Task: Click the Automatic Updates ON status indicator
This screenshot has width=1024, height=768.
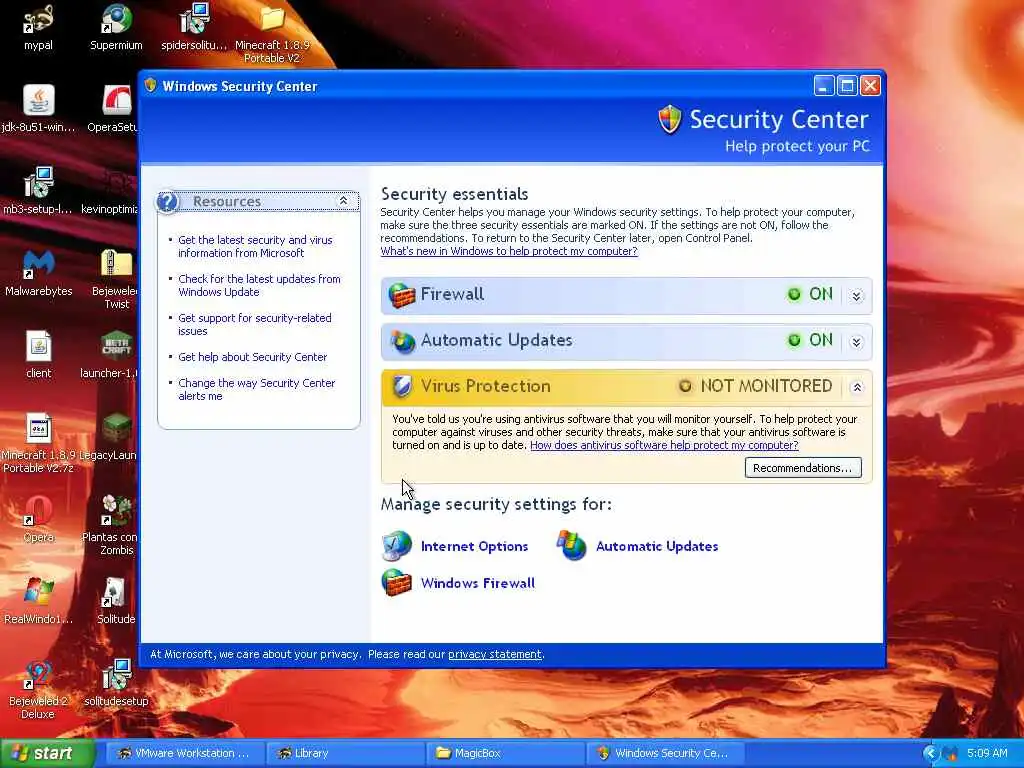Action: tap(810, 340)
